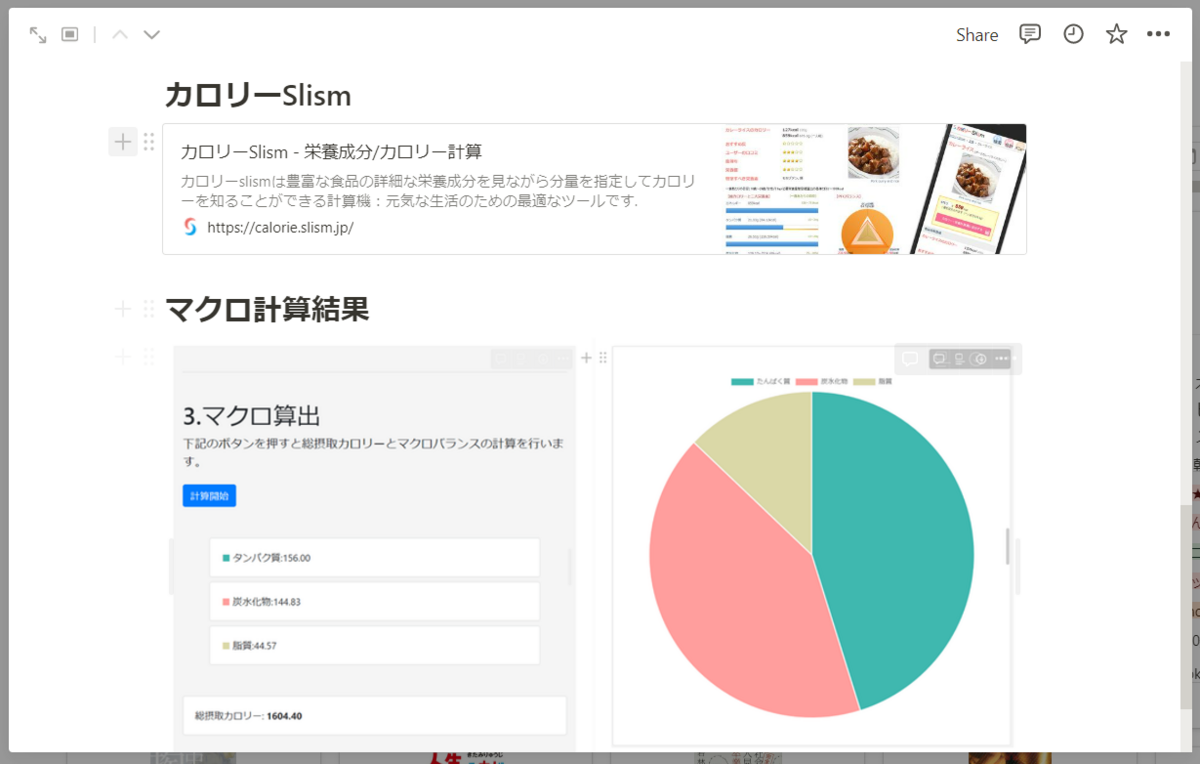Click the bookmark preview thumbnail image
The image size is (1200, 764).
[x=875, y=189]
